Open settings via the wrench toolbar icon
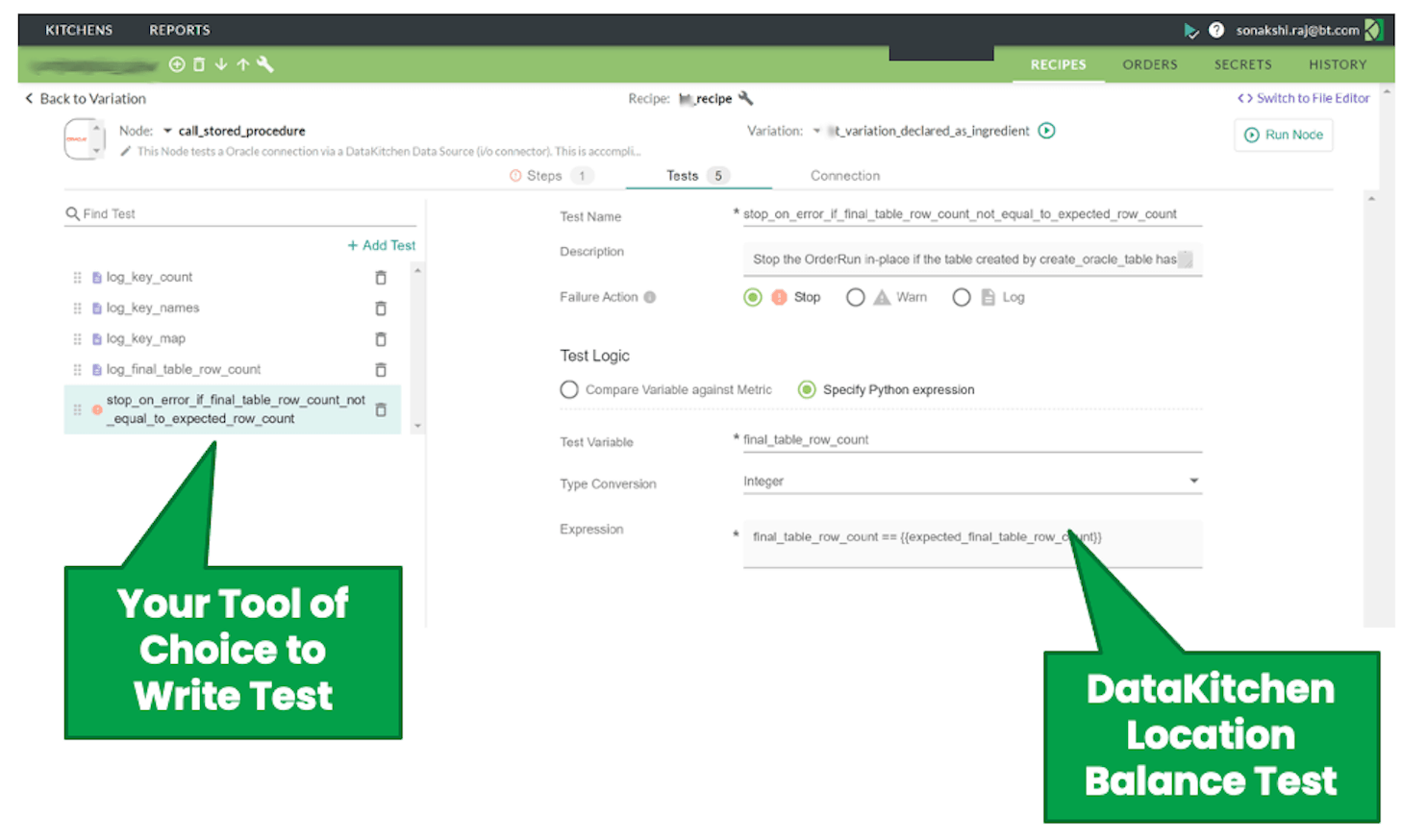The image size is (1402, 840). tap(266, 64)
